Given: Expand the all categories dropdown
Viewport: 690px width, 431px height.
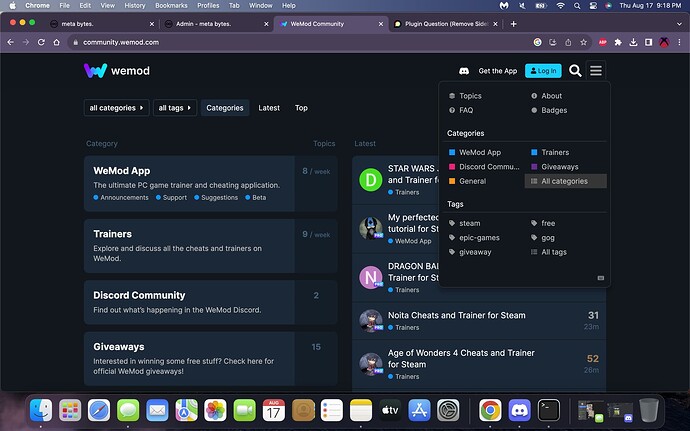Looking at the screenshot, I should [116, 108].
